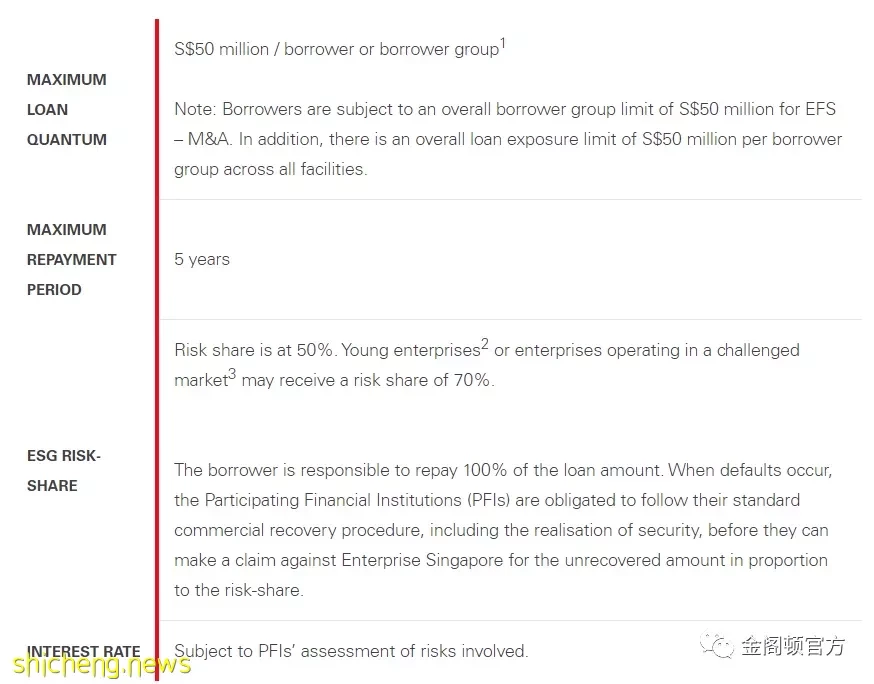Image resolution: width=874 pixels, height=684 pixels.
Task: Click the 'Note: Borrowers are subject' paragraph
Action: tap(508, 139)
